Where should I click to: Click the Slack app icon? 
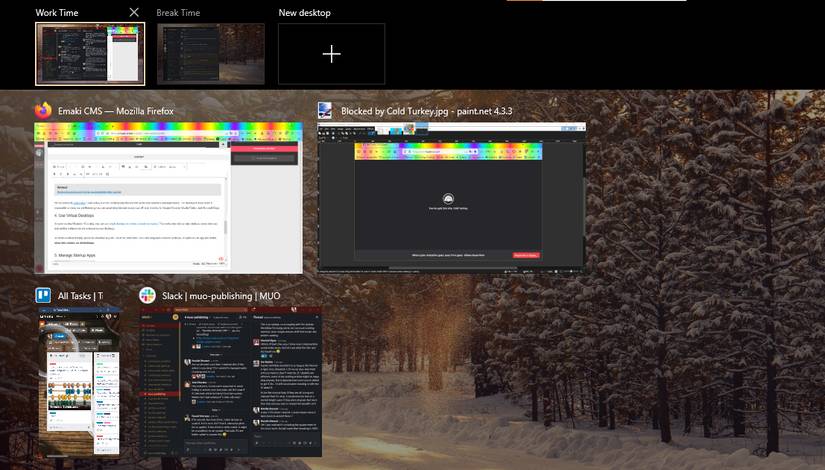(x=147, y=295)
